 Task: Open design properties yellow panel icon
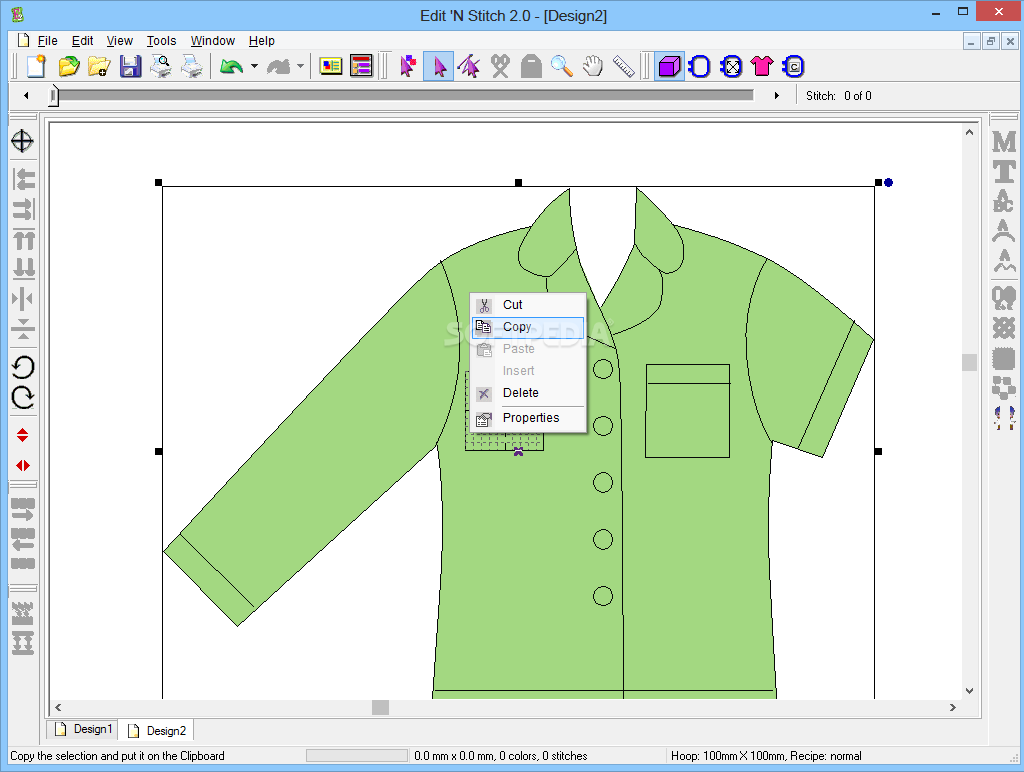[331, 66]
